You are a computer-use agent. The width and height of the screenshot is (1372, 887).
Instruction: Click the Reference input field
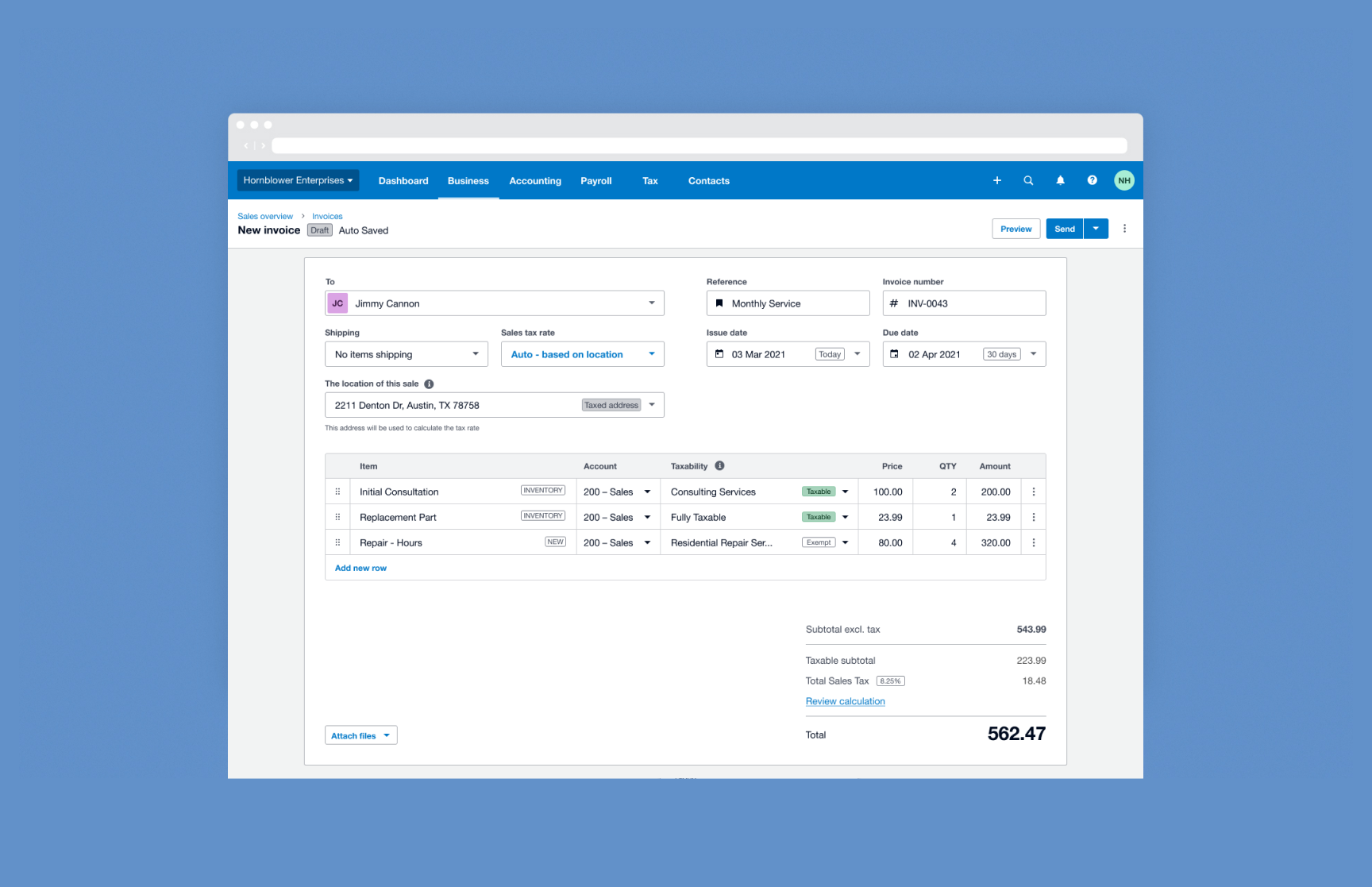(x=794, y=303)
